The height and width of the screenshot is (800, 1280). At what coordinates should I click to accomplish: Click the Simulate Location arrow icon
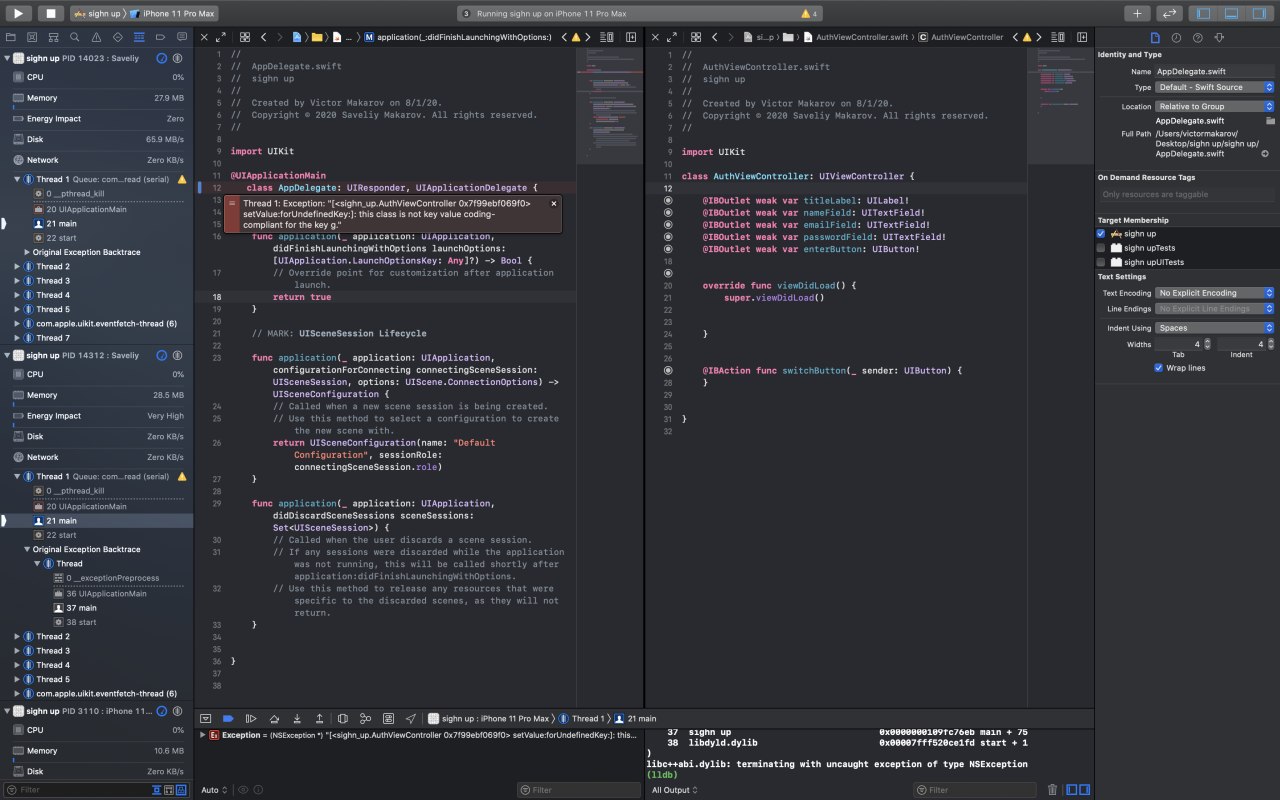(x=411, y=718)
